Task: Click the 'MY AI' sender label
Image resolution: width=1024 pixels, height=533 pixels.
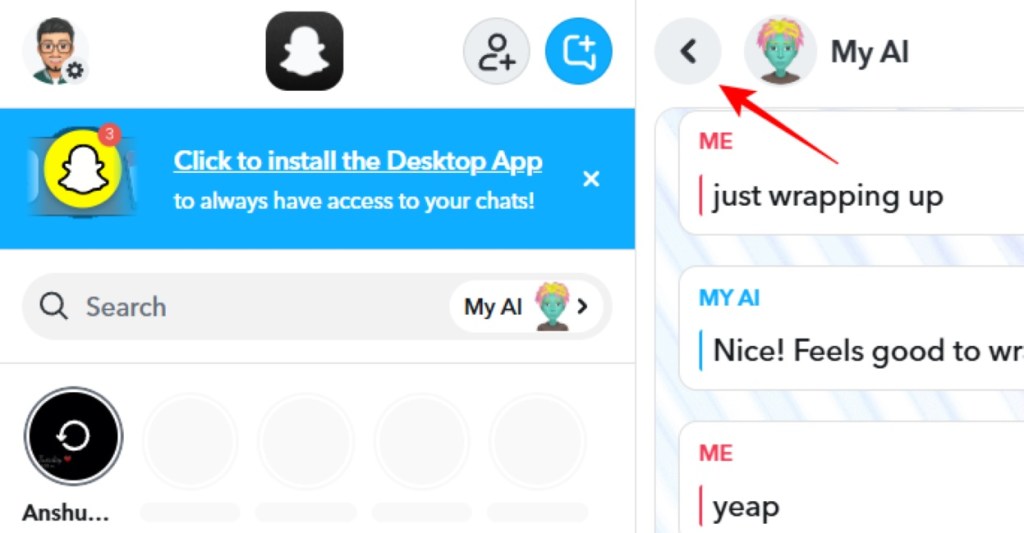Action: point(729,298)
